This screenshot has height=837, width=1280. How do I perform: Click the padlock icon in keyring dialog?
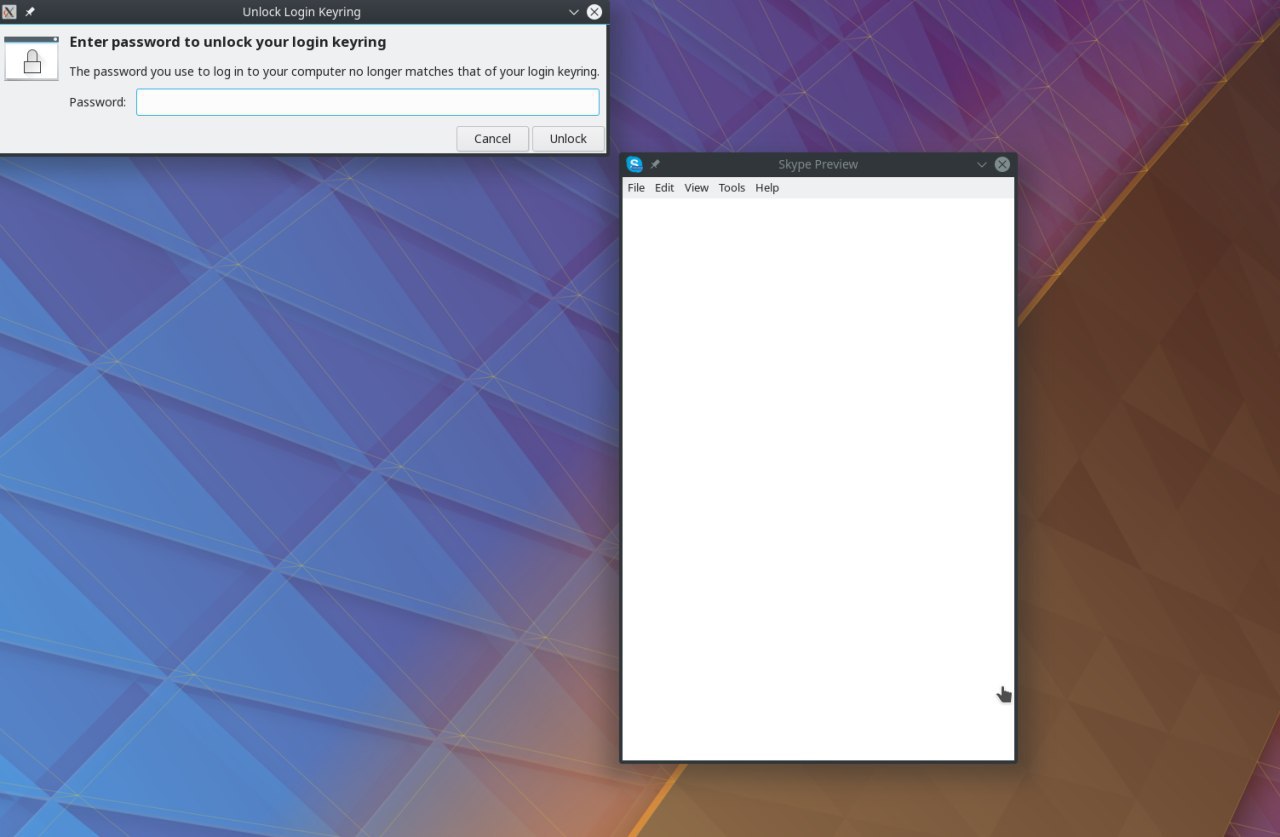32,58
